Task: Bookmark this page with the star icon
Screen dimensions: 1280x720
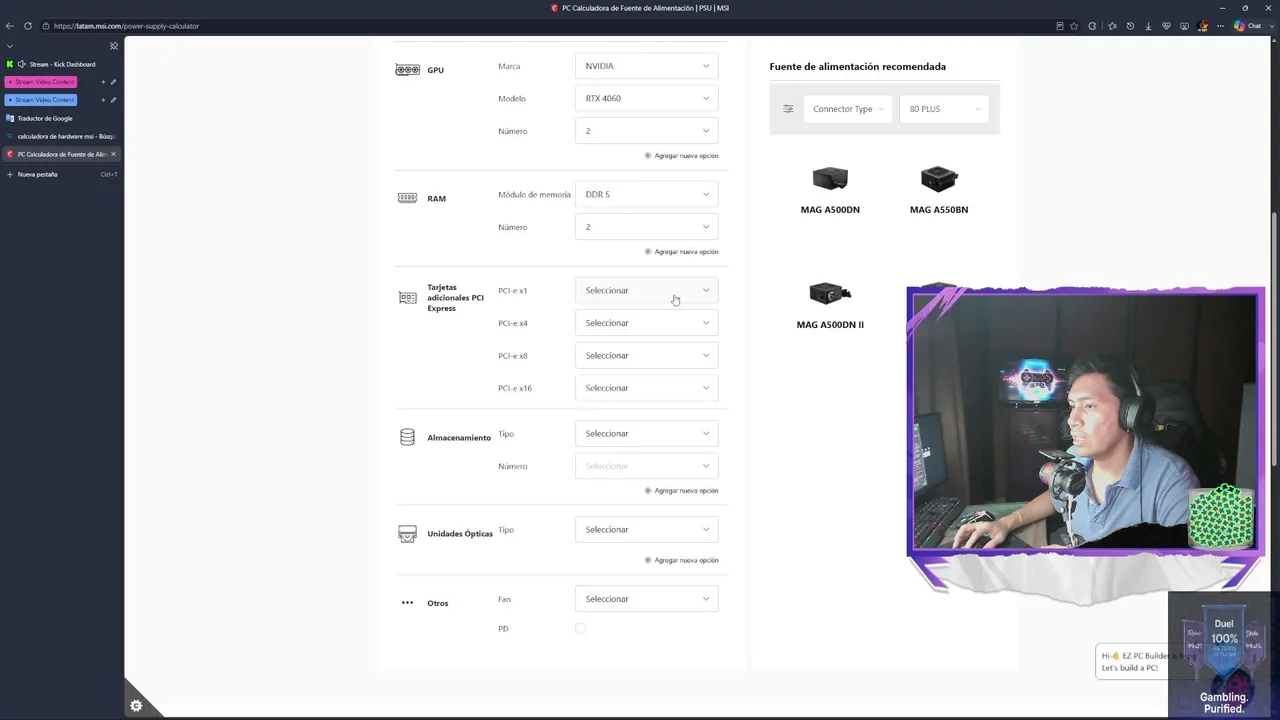Action: pos(1074,26)
